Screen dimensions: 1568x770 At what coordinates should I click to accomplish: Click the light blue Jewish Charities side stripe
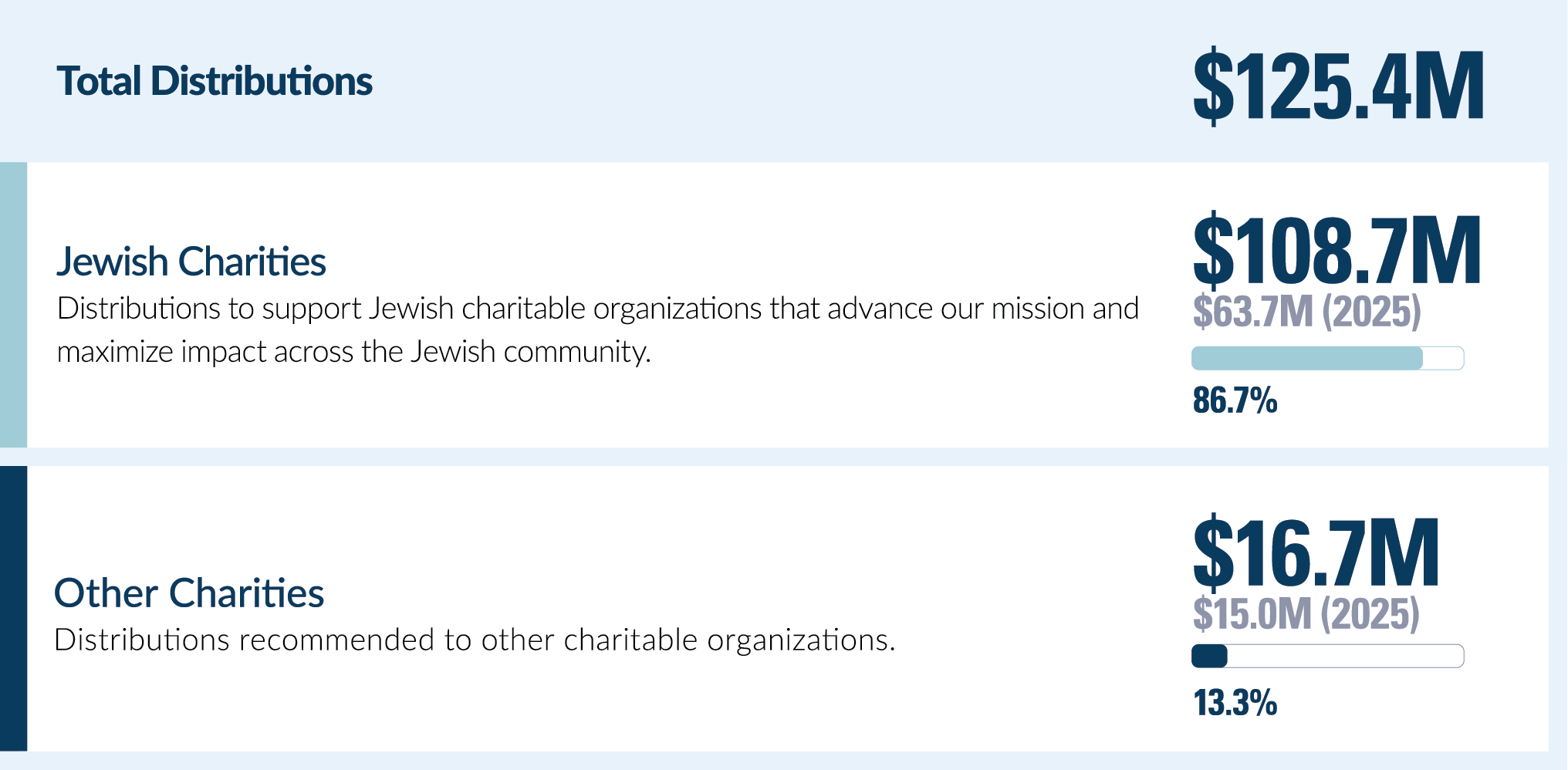13,305
